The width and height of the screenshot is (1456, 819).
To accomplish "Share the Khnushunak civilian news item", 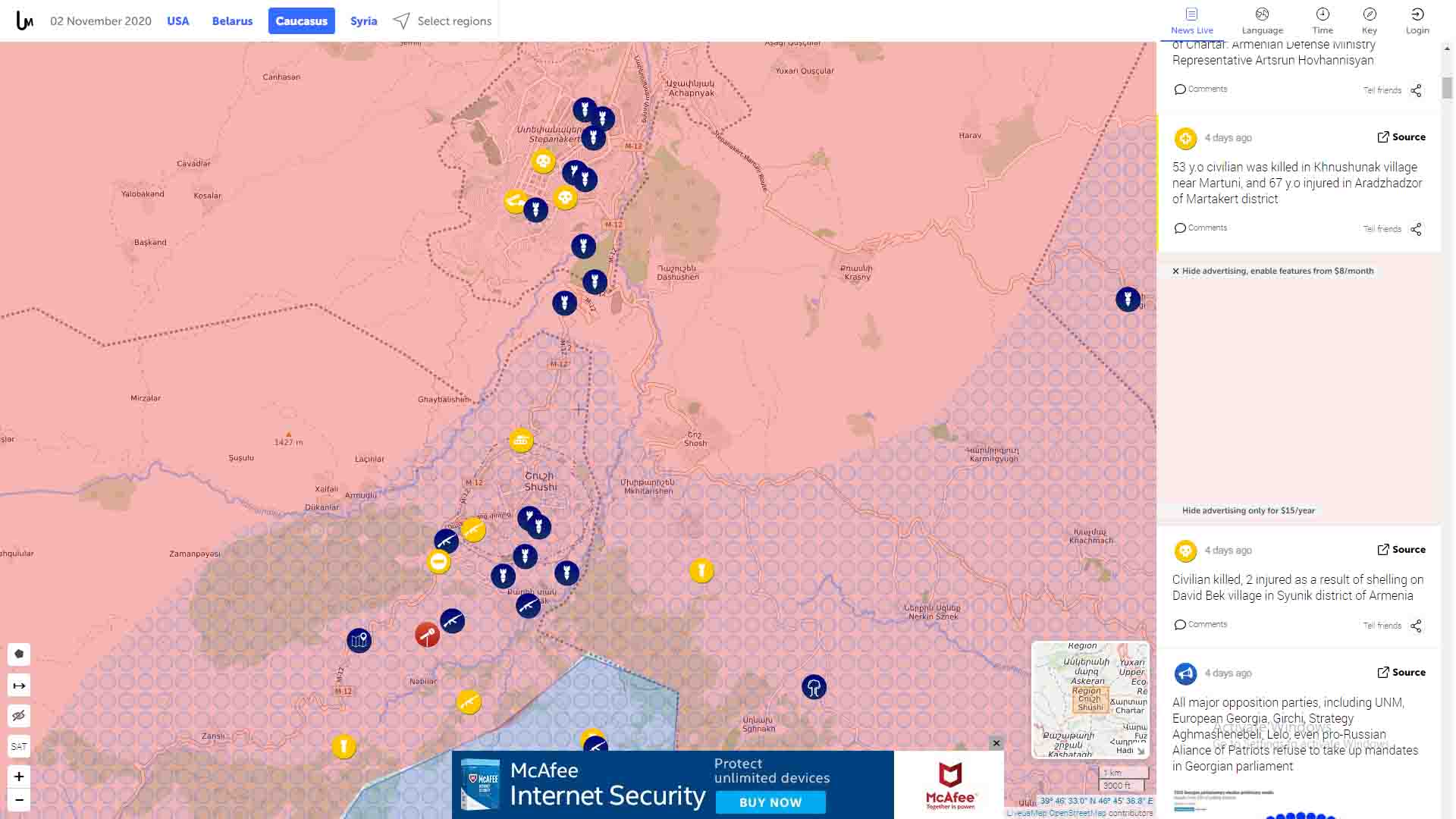I will [1416, 229].
